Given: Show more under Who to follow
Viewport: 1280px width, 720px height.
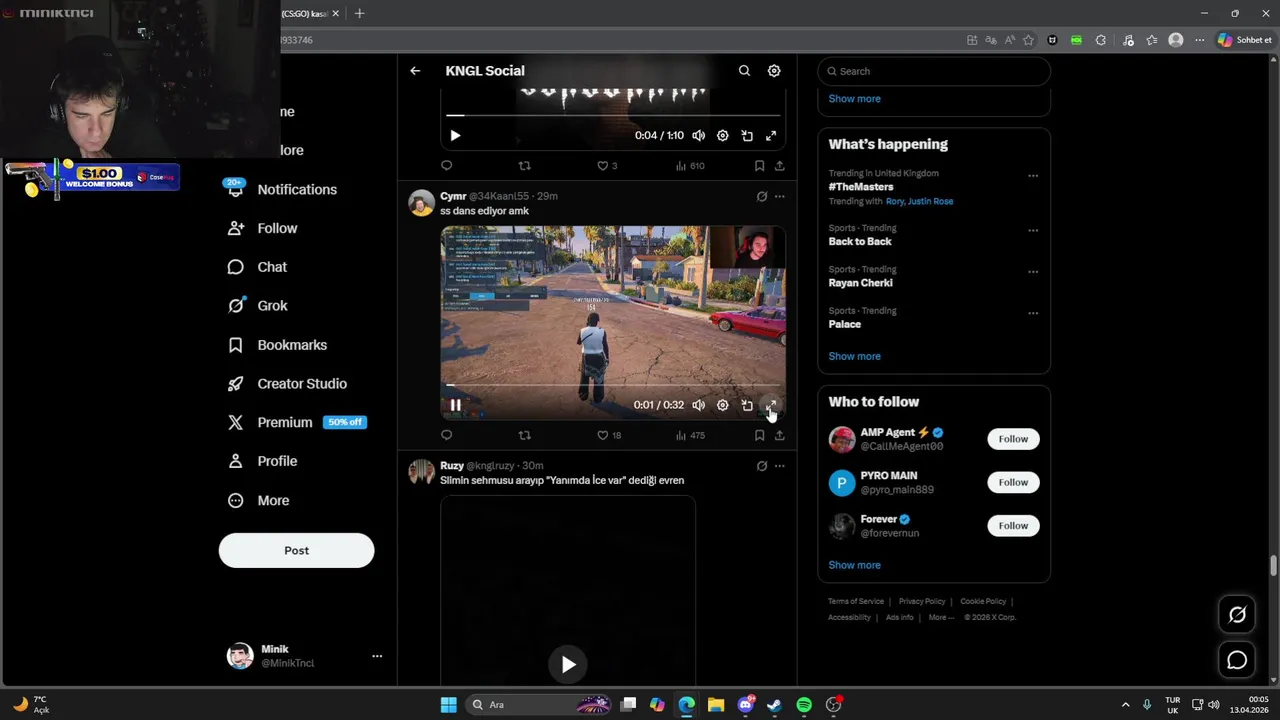Looking at the screenshot, I should pyautogui.click(x=854, y=565).
